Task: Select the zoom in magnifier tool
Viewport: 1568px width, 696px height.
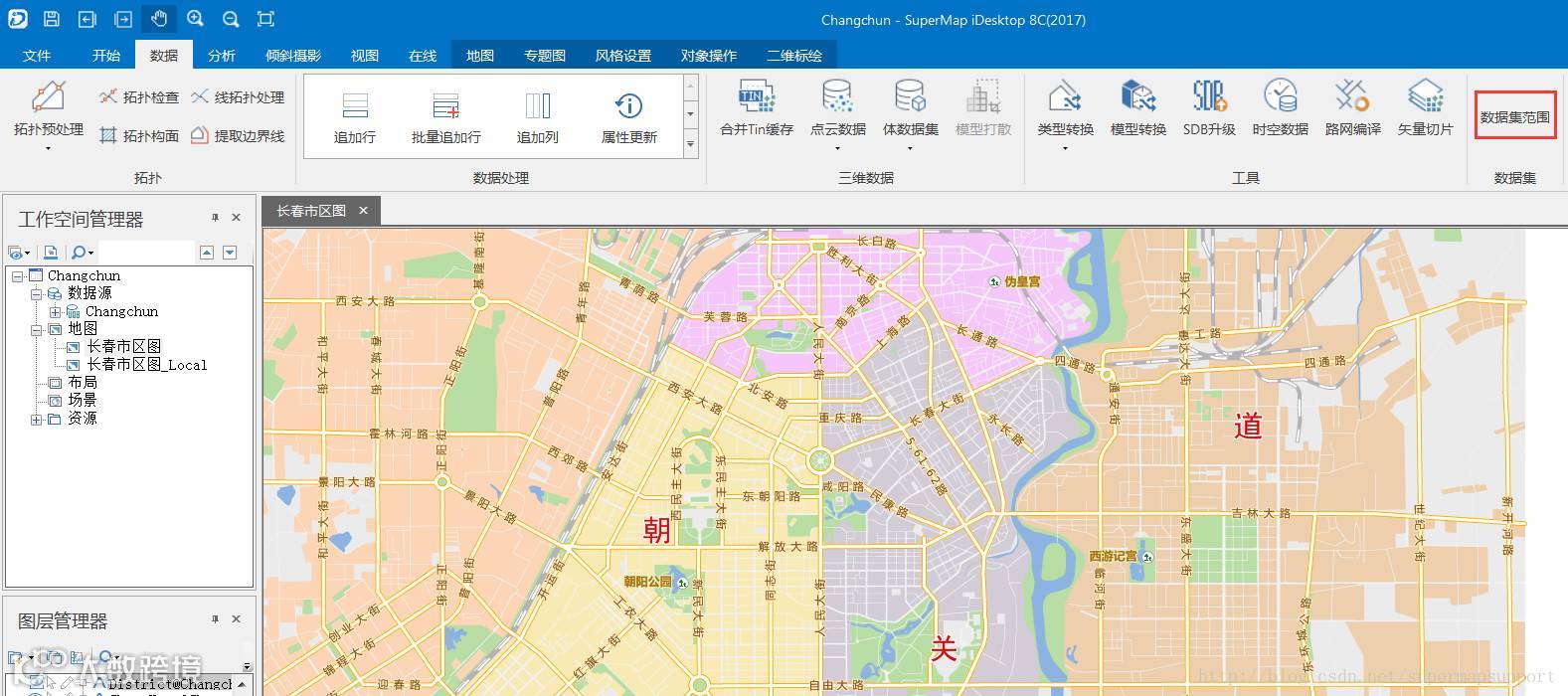Action: pos(195,19)
